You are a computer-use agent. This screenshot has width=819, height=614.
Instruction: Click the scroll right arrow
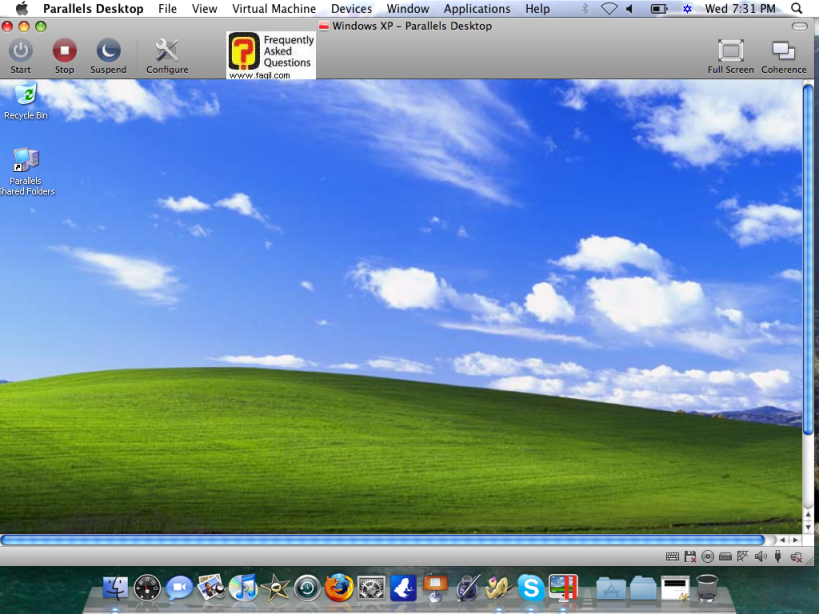(x=795, y=540)
